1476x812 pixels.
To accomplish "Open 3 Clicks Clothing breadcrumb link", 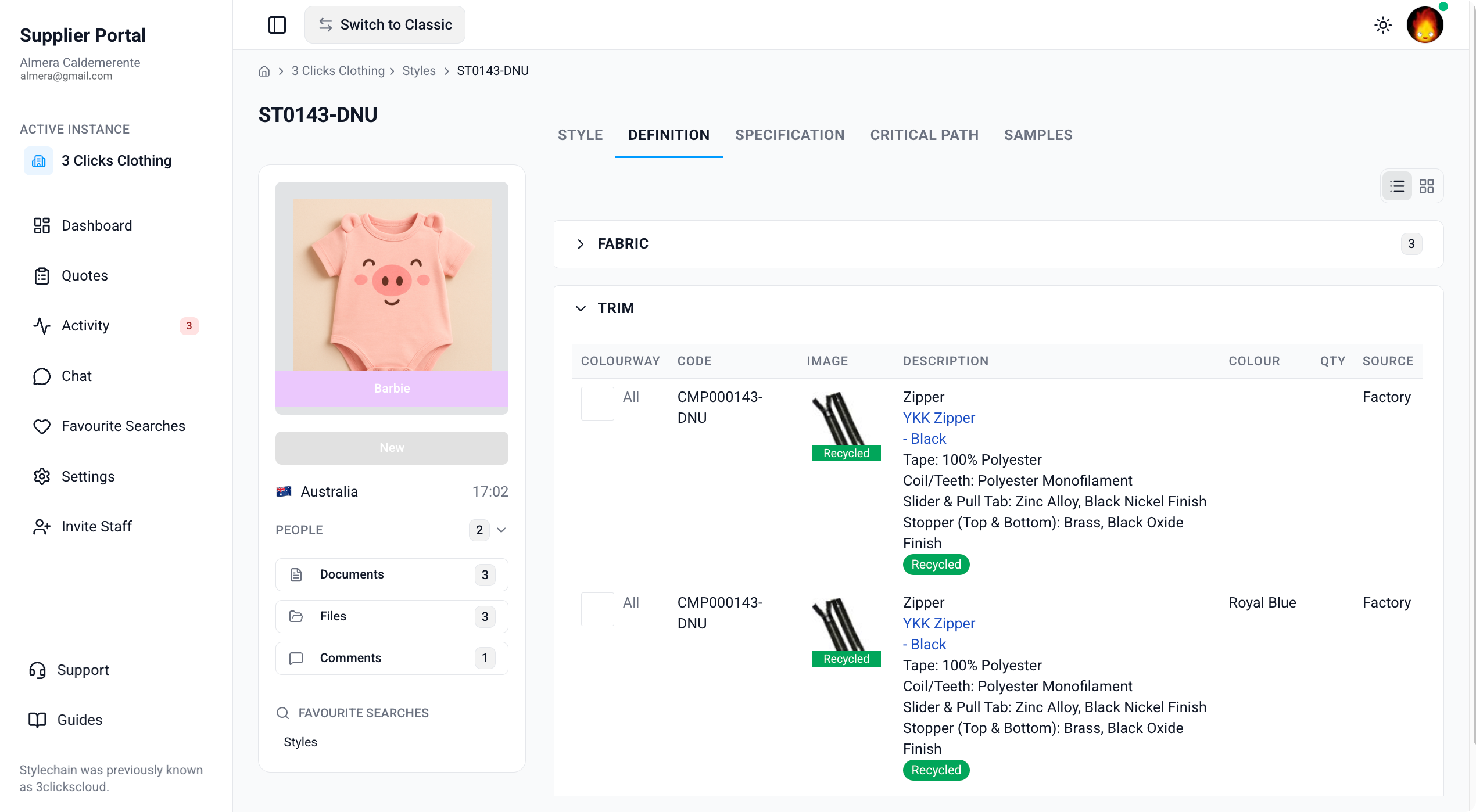I will click(x=338, y=71).
